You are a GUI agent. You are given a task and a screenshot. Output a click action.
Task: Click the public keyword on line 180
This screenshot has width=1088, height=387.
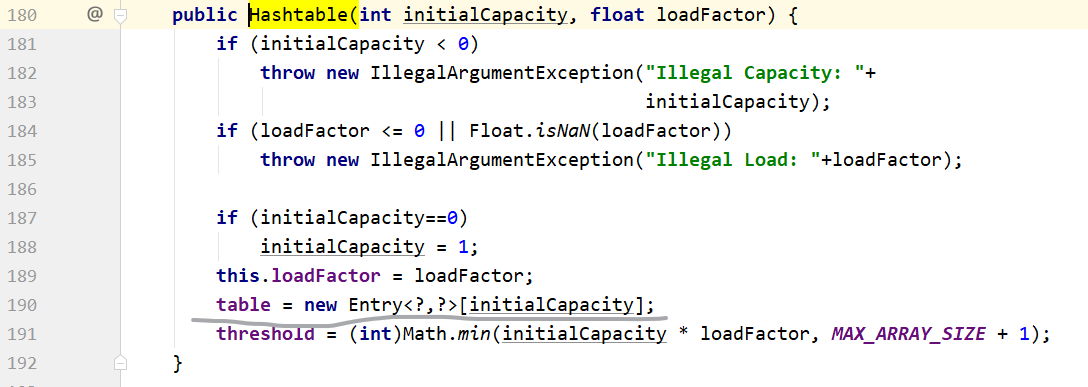(205, 15)
